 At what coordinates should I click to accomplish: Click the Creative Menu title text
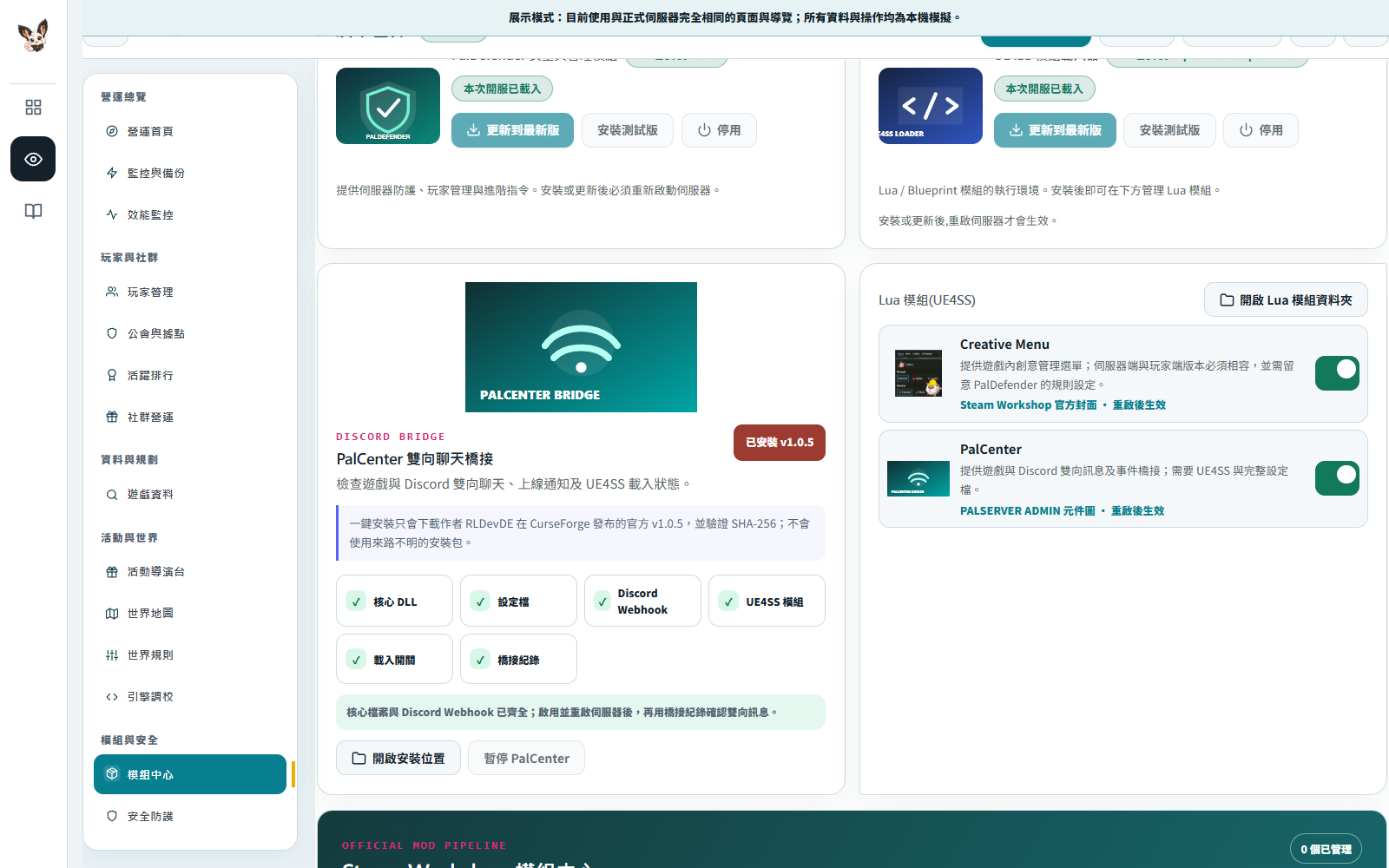click(1004, 345)
